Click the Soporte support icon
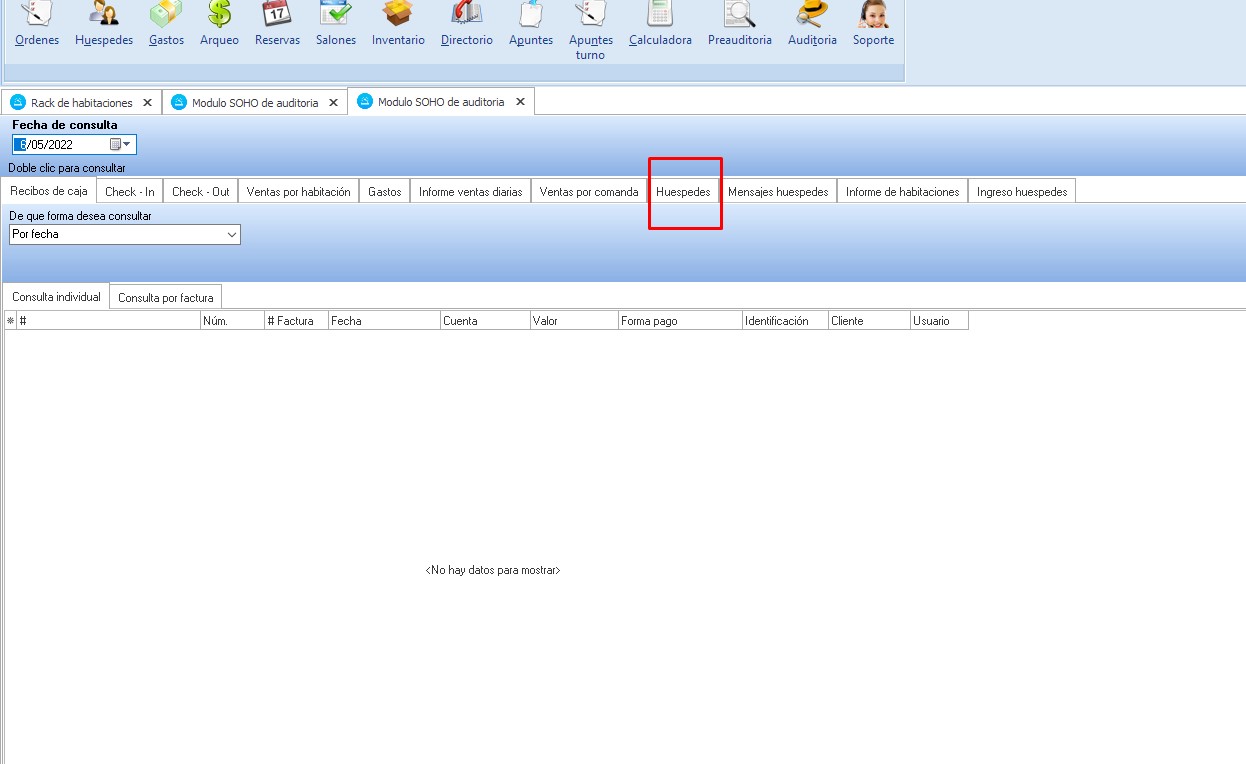This screenshot has height=764, width=1246. tap(873, 16)
